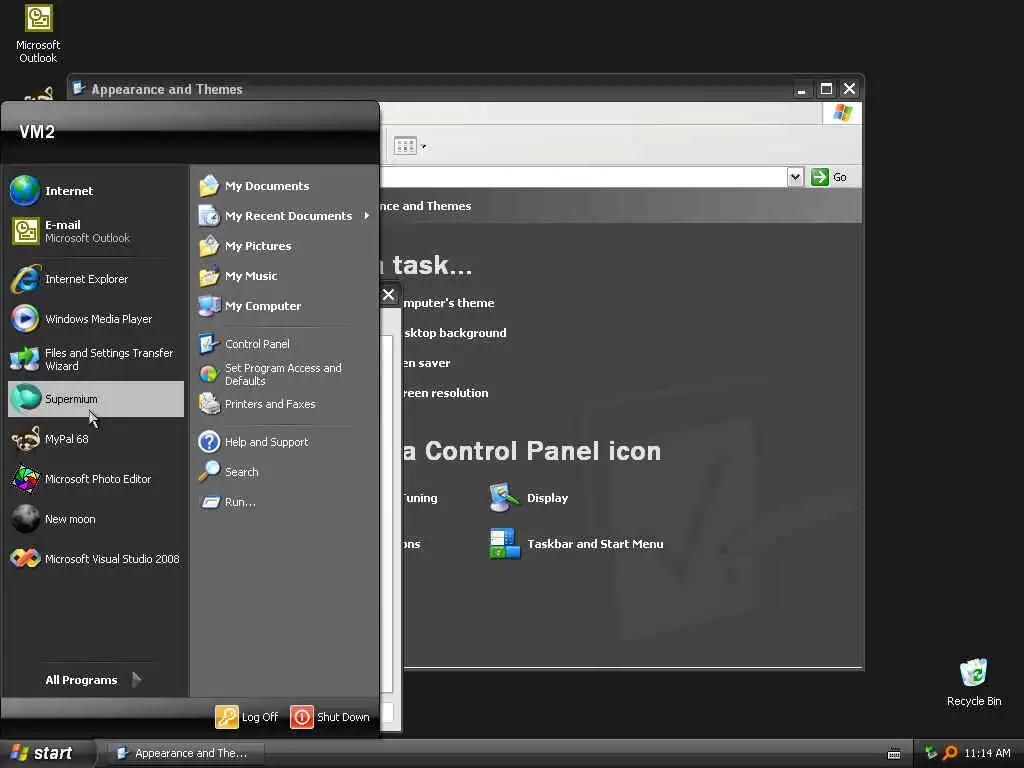Click the Log Off button
The image size is (1024, 768).
(247, 717)
